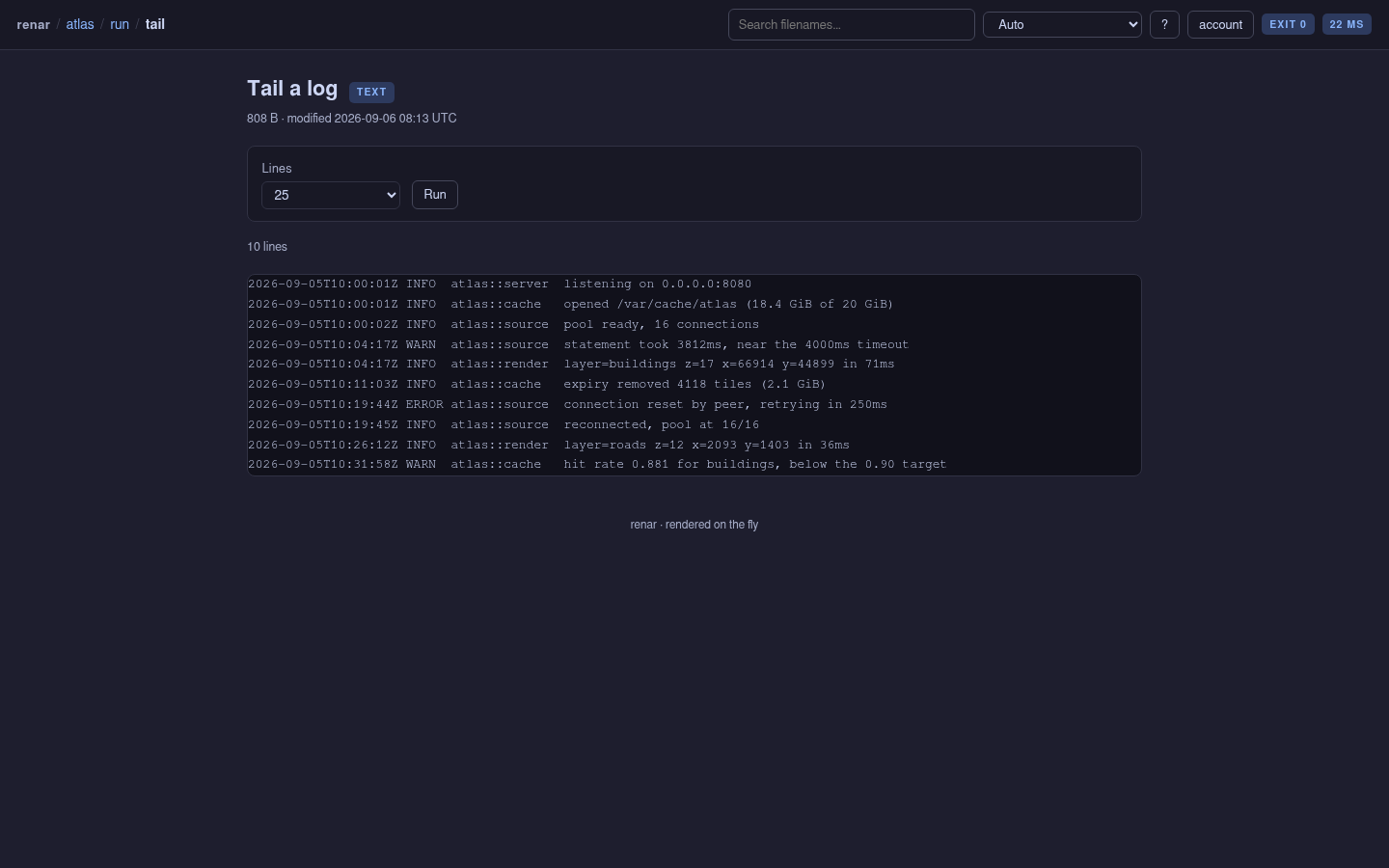The image size is (1389, 868).
Task: Select the log line opened /var/cache/atlas
Action: pyautogui.click(x=571, y=304)
